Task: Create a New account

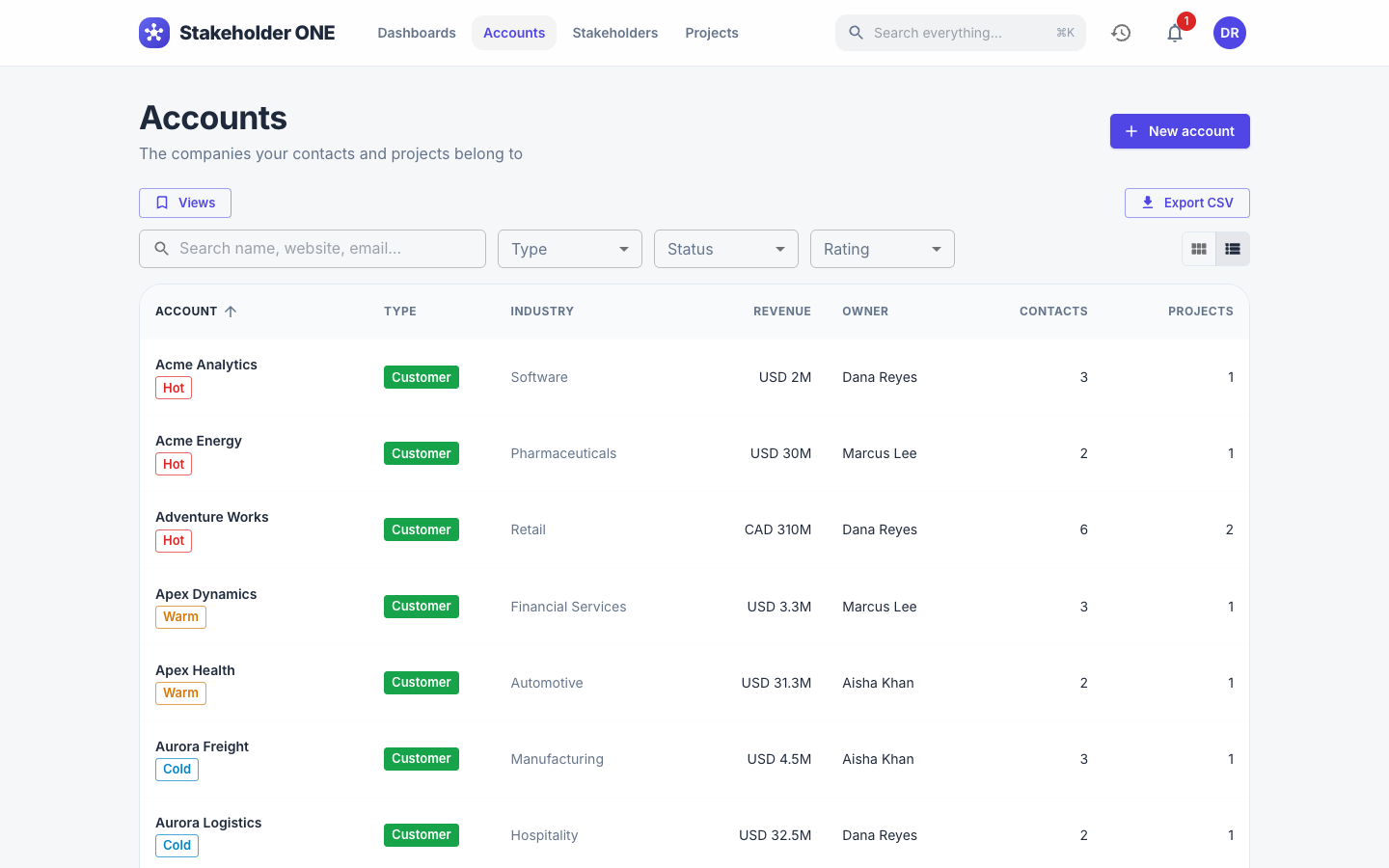Action: tap(1180, 131)
